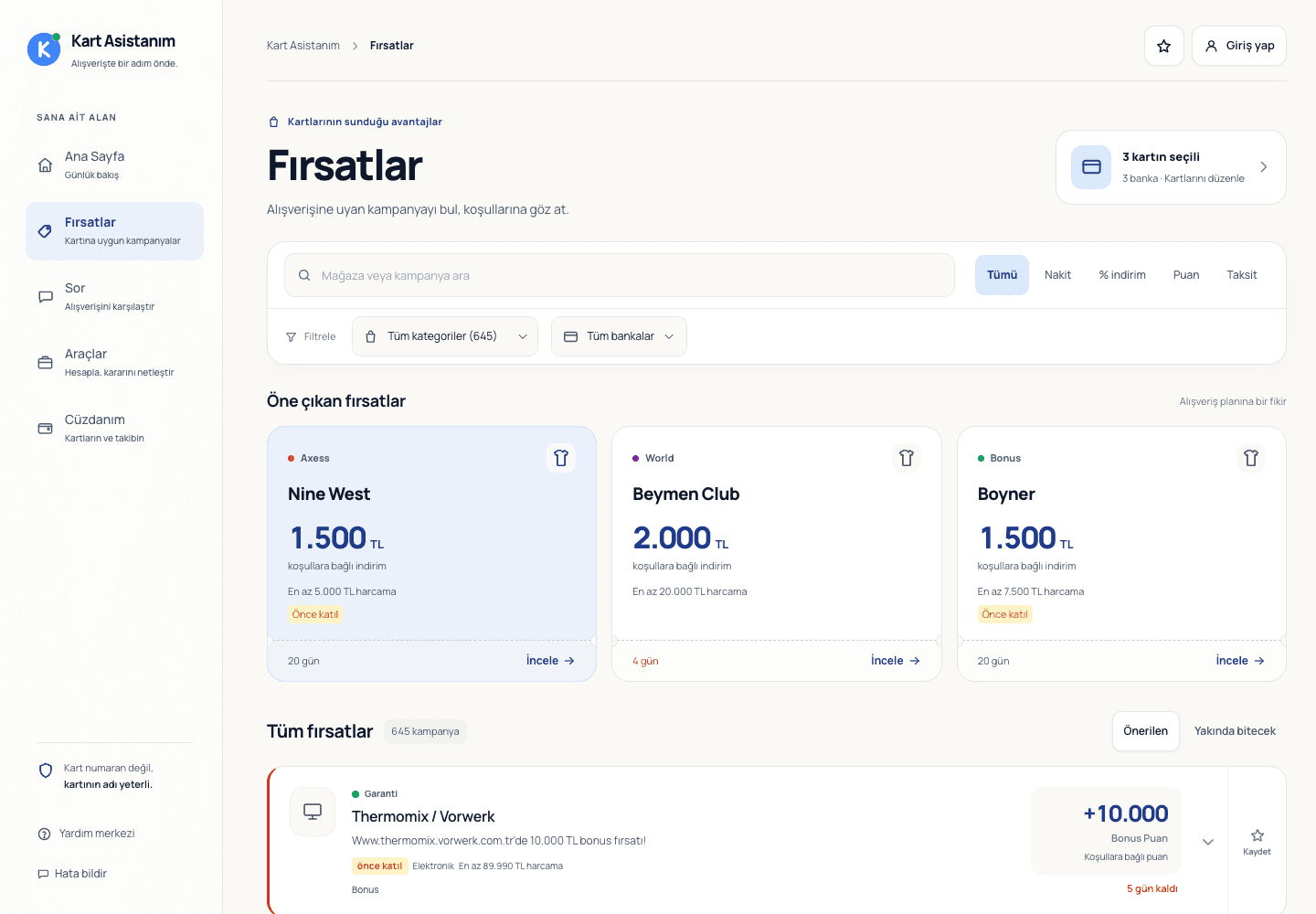
Task: Select the Fırsatlar tag icon in sidebar
Action: tap(45, 231)
